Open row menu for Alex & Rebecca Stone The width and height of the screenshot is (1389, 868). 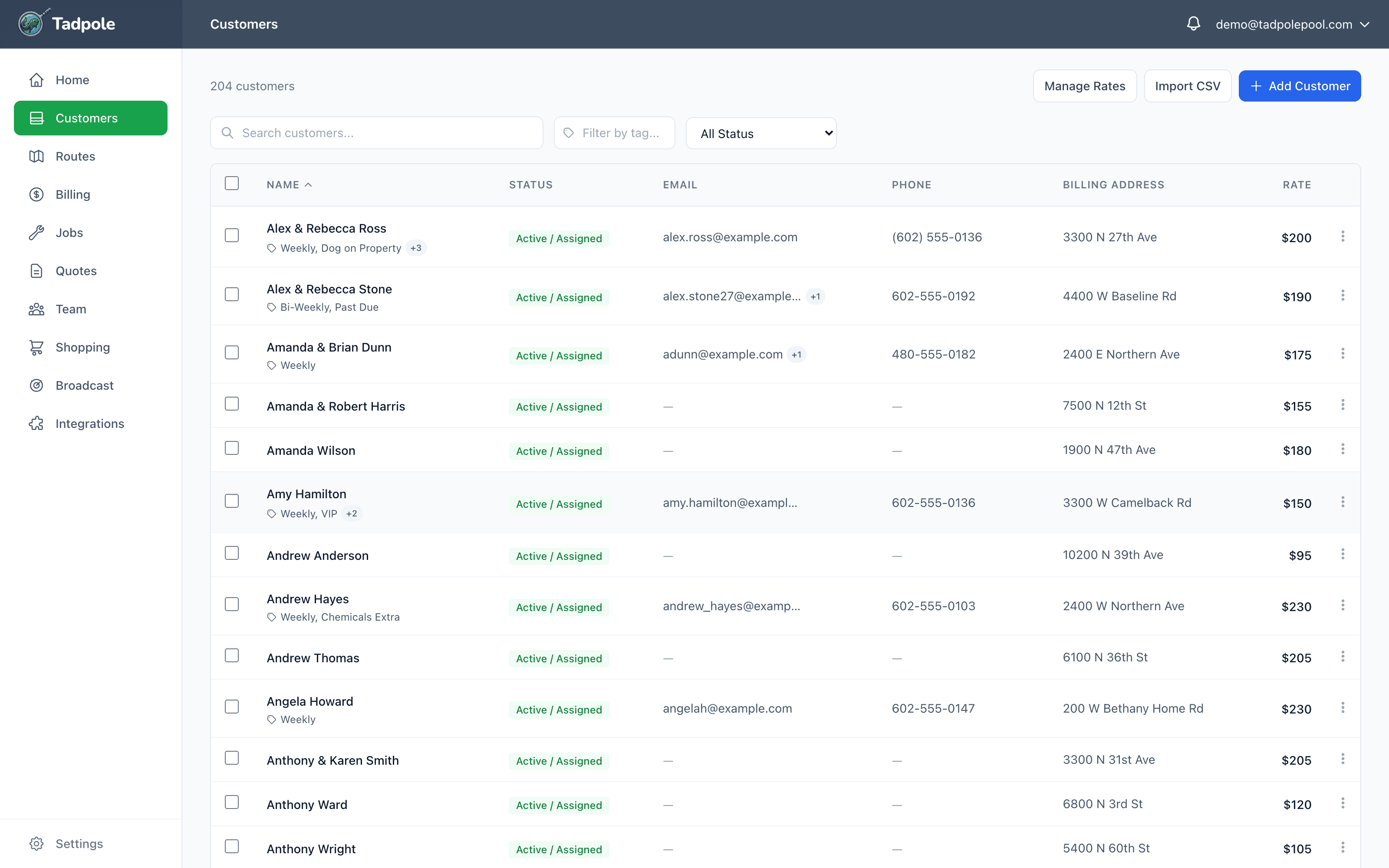pyautogui.click(x=1343, y=296)
